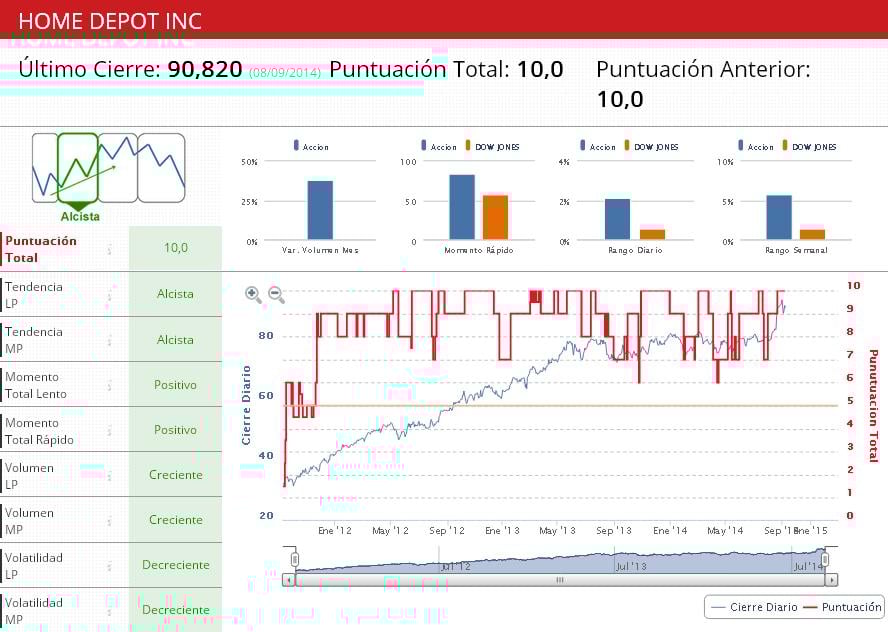This screenshot has height=632, width=888.
Task: Click the navigator scrollbar right arrow
Action: (831, 580)
